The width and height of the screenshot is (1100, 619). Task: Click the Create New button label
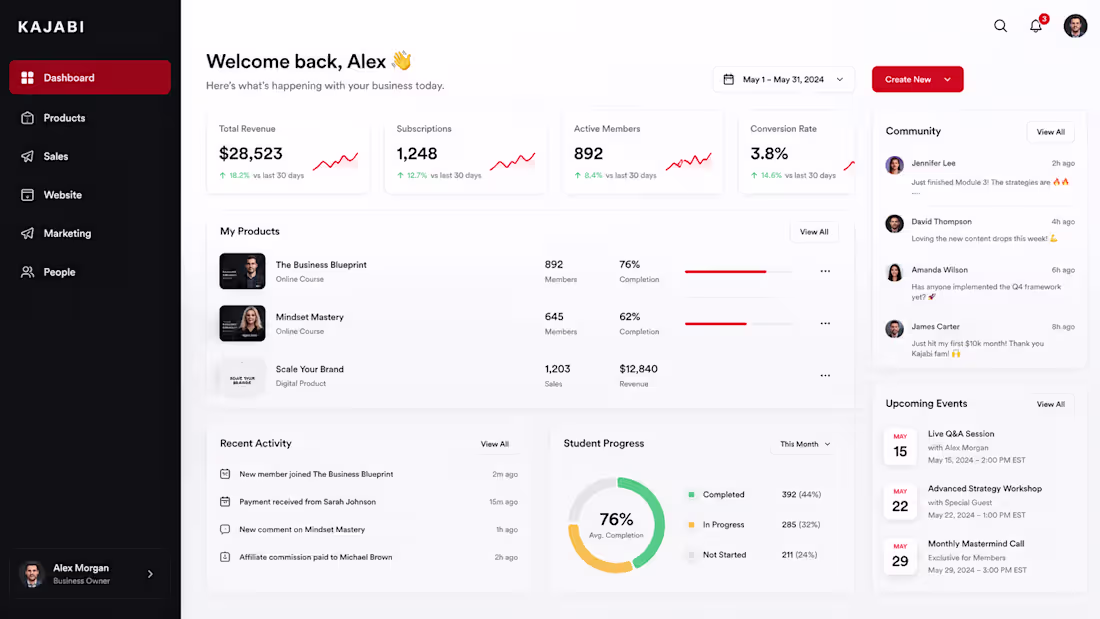tap(908, 79)
